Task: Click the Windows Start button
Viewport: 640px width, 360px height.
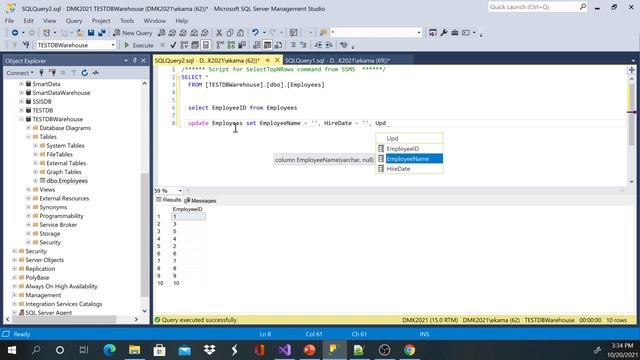Action: coord(11,350)
